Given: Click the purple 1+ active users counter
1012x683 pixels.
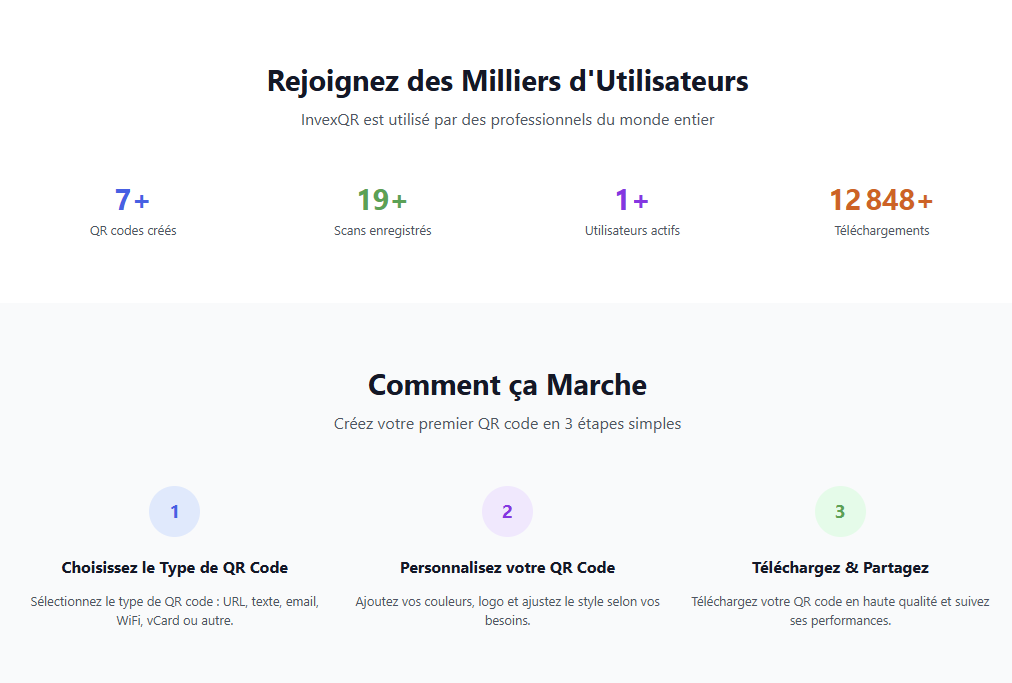Looking at the screenshot, I should pos(632,200).
